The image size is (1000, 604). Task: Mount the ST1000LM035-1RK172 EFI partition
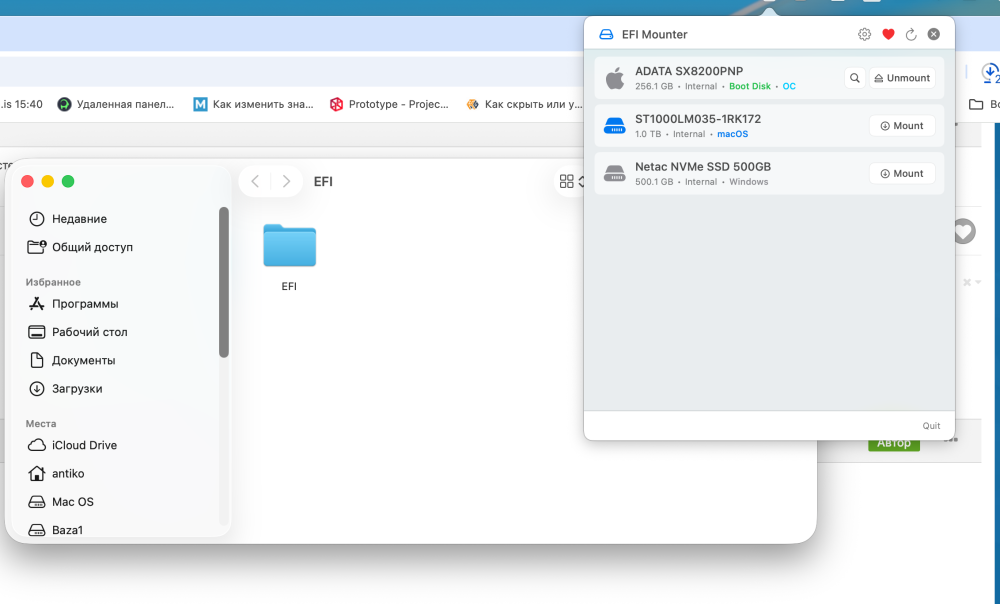[902, 126]
